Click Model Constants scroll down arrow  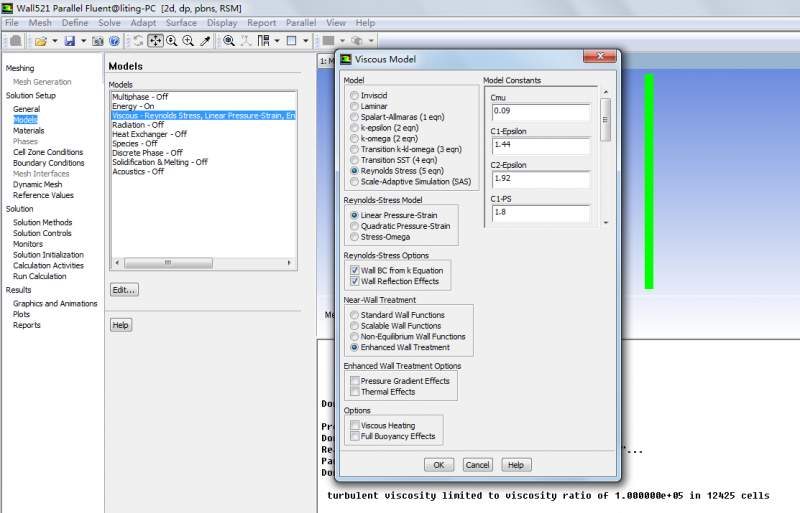(x=606, y=223)
